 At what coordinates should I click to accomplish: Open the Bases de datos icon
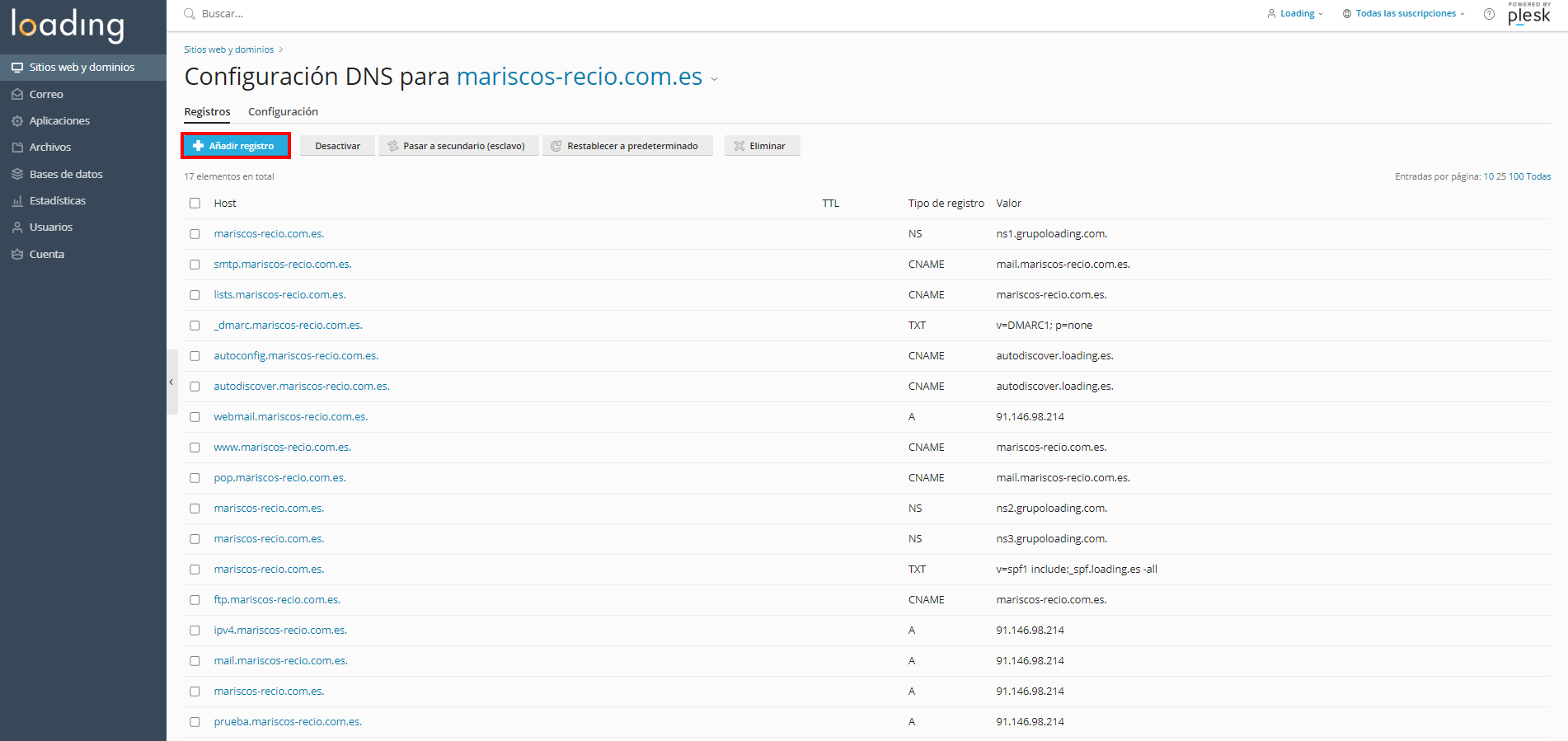[x=17, y=174]
